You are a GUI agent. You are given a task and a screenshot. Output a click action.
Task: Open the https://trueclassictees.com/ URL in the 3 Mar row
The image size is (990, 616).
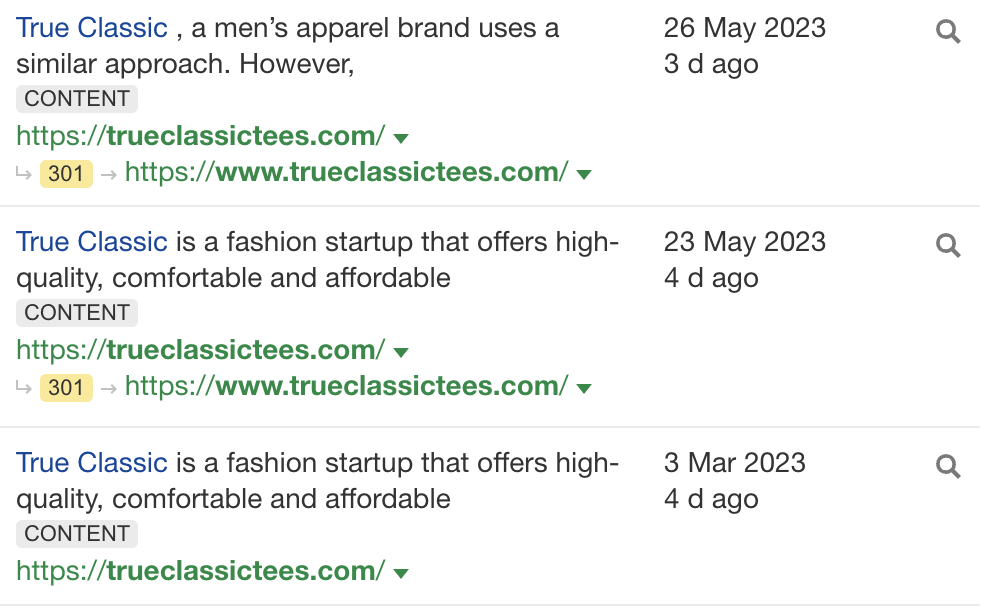[x=200, y=571]
